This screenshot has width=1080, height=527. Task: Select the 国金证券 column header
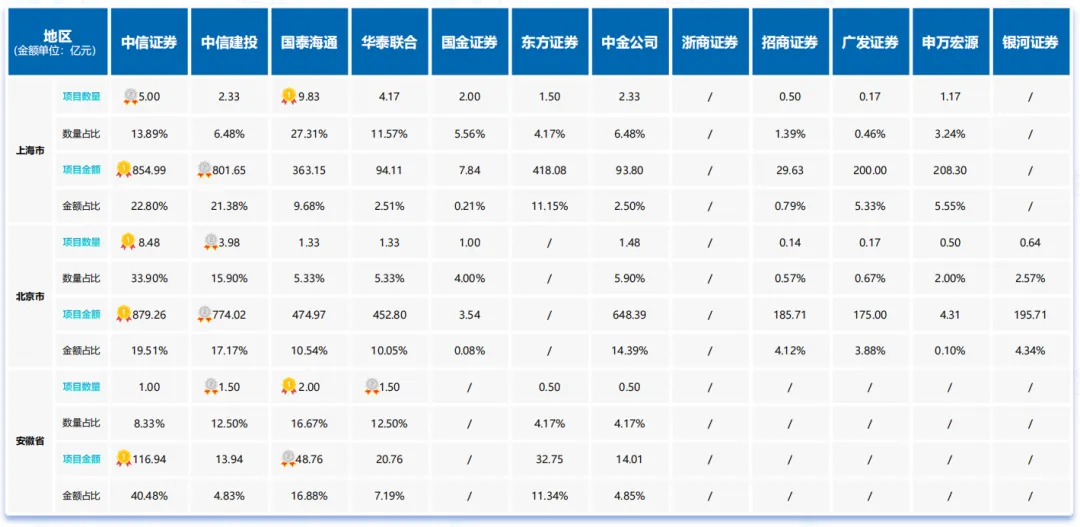[470, 42]
